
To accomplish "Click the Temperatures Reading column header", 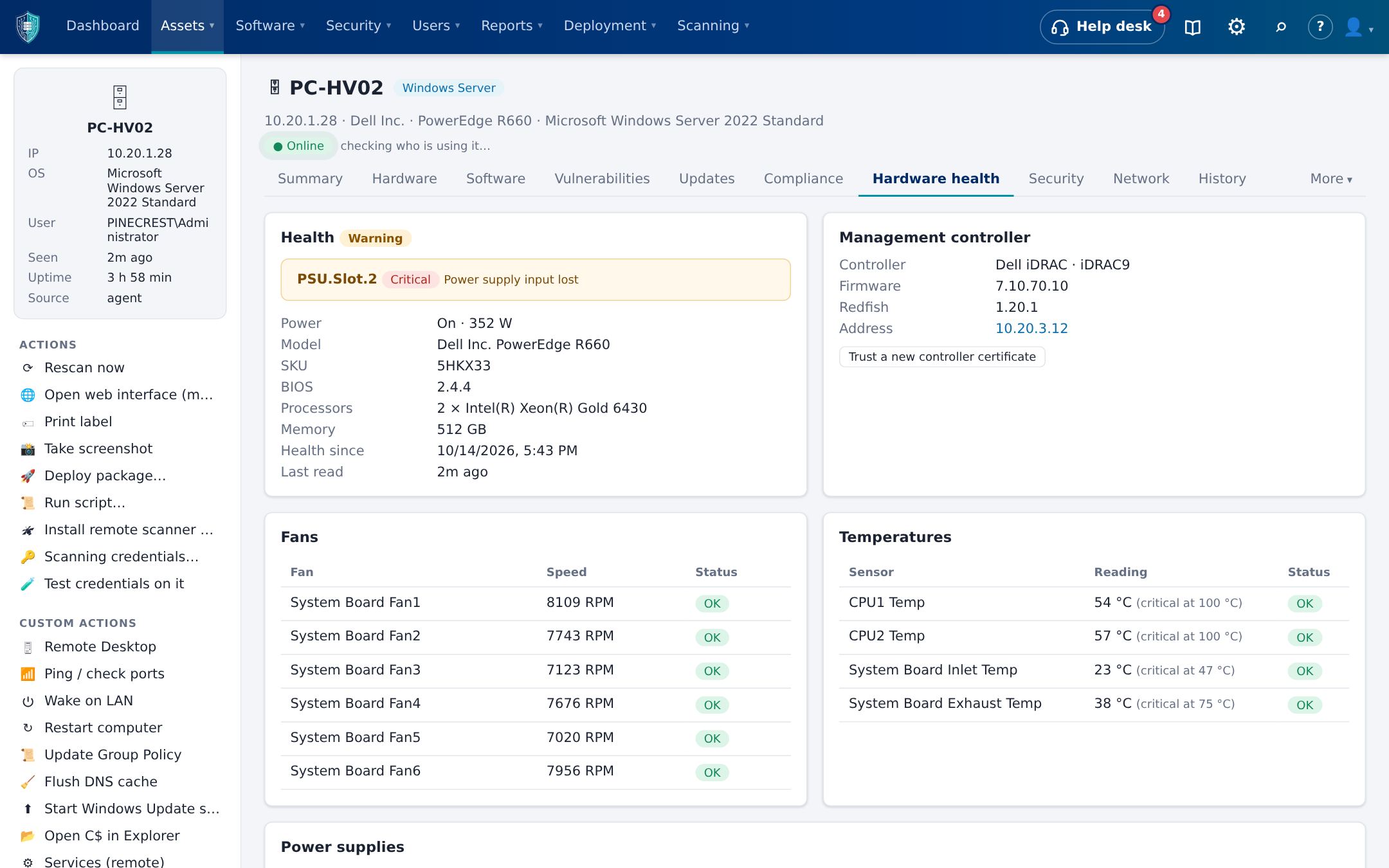I will (x=1120, y=572).
